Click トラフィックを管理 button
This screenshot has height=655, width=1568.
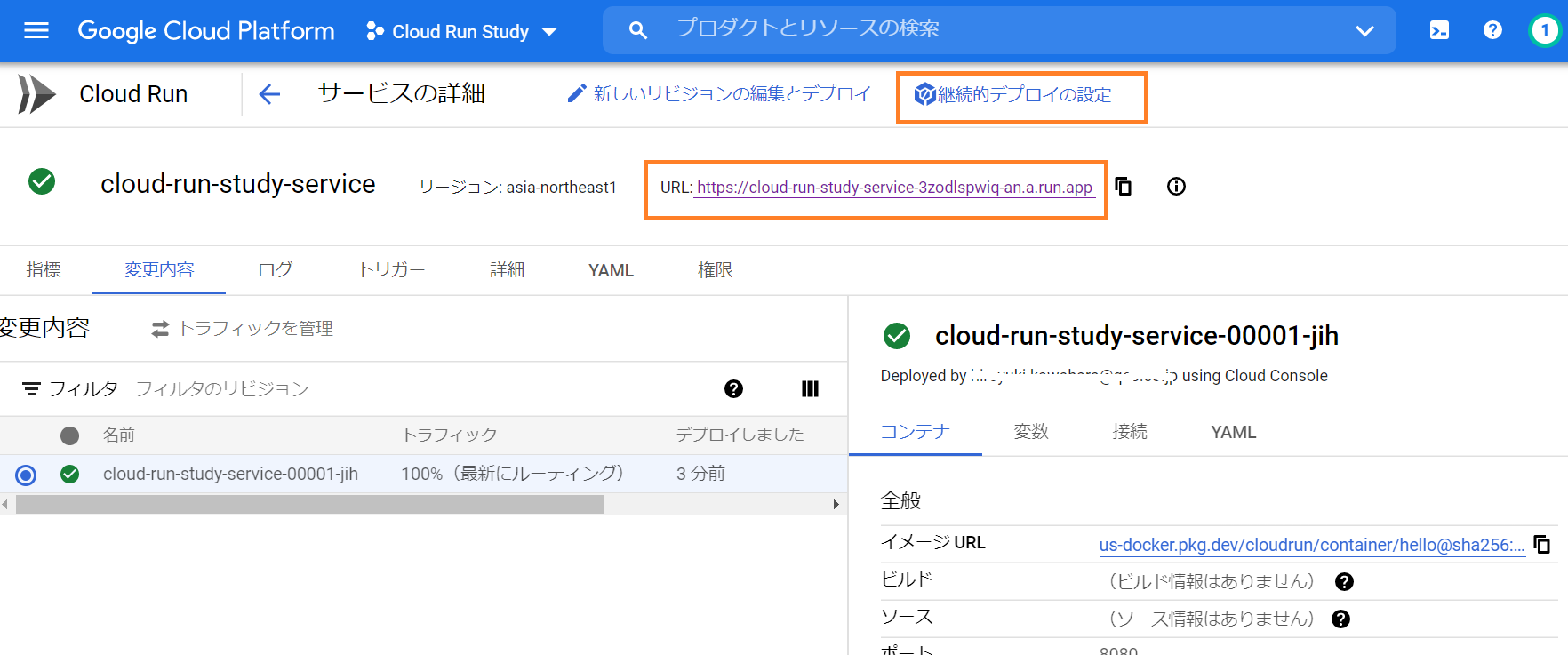[x=242, y=329]
